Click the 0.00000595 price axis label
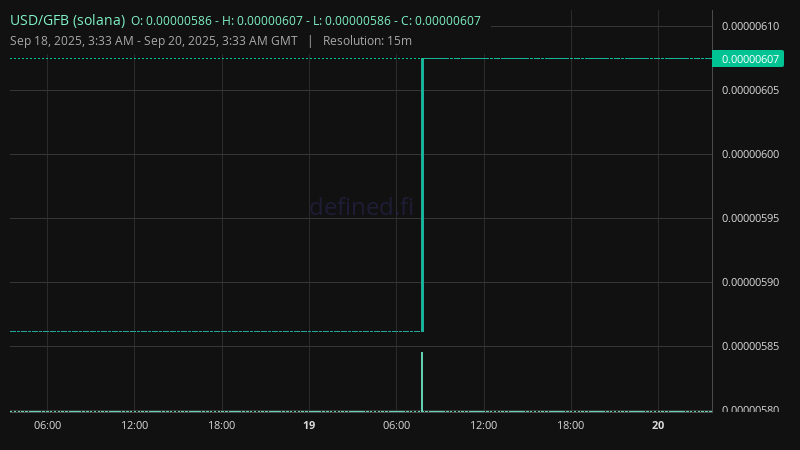The width and height of the screenshot is (800, 450). point(751,218)
